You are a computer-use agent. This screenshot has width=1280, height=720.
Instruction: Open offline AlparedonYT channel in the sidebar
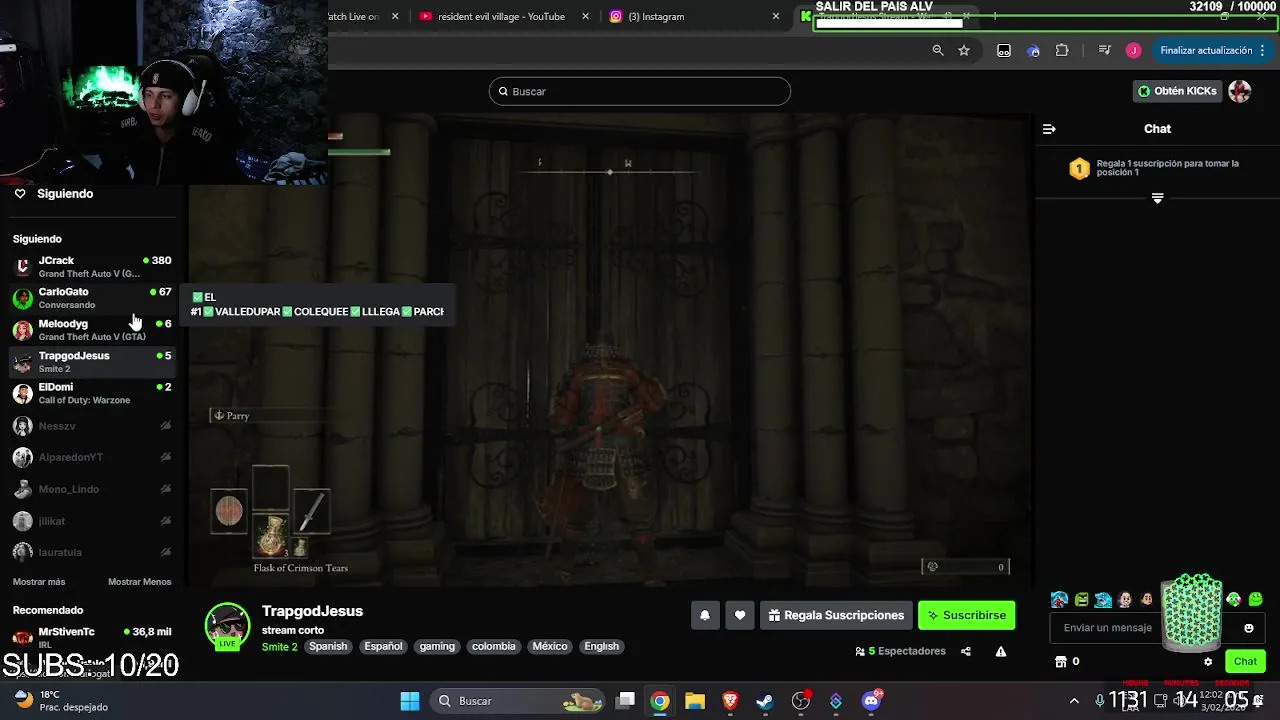[x=92, y=457]
